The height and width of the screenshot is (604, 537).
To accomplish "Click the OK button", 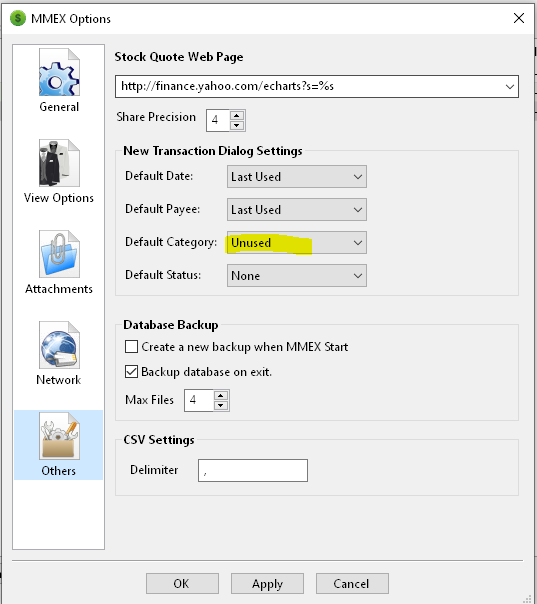I will click(182, 584).
